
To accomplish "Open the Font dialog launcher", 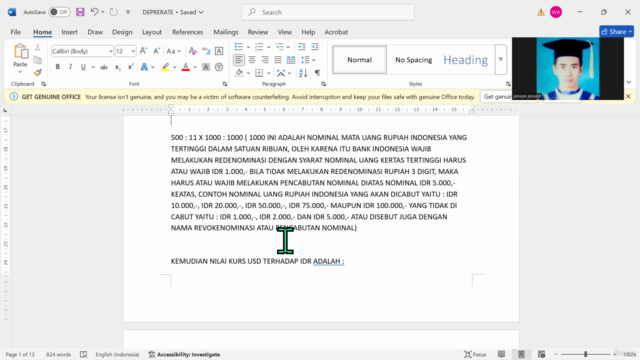I will coord(225,84).
